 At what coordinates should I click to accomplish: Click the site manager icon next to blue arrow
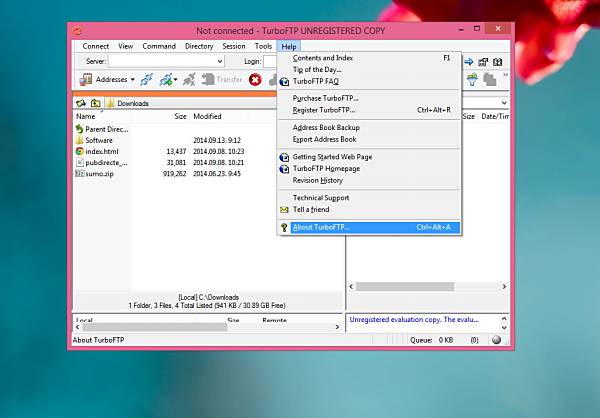tap(483, 62)
